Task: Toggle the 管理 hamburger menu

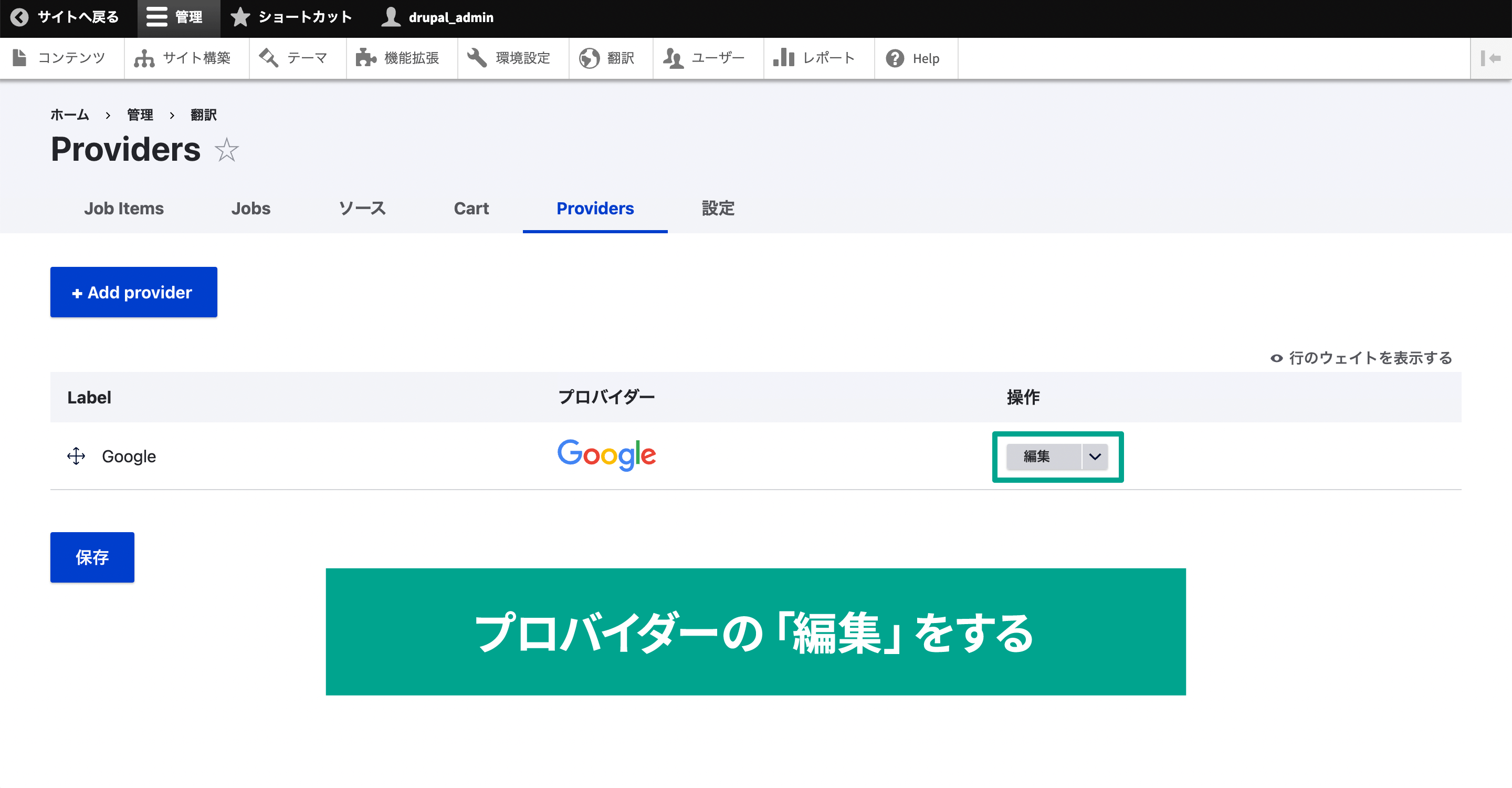Action: pos(178,18)
